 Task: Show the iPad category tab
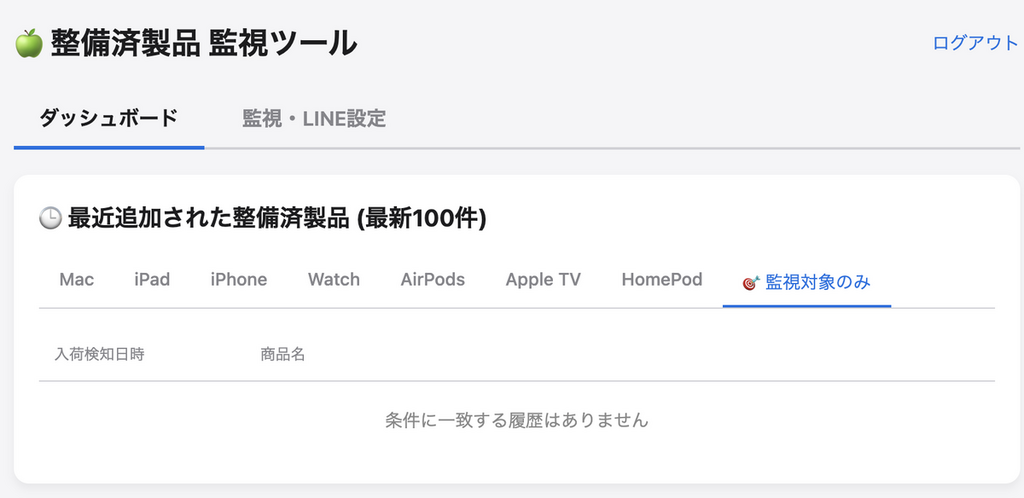(152, 280)
